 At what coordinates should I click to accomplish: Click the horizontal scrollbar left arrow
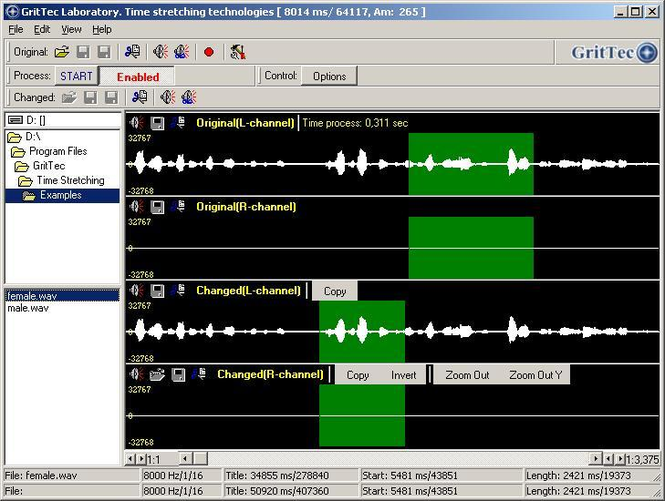185,459
